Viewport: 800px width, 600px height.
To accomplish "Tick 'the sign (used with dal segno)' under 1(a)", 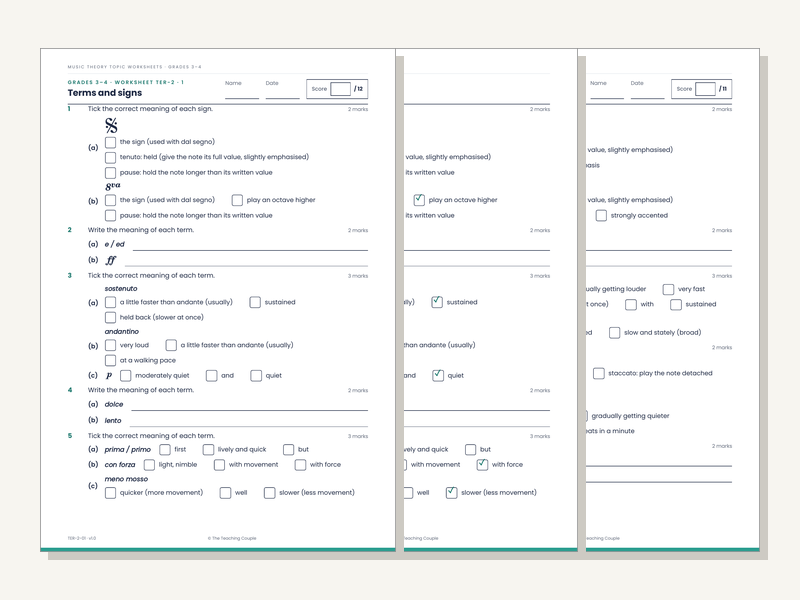I will click(x=110, y=142).
